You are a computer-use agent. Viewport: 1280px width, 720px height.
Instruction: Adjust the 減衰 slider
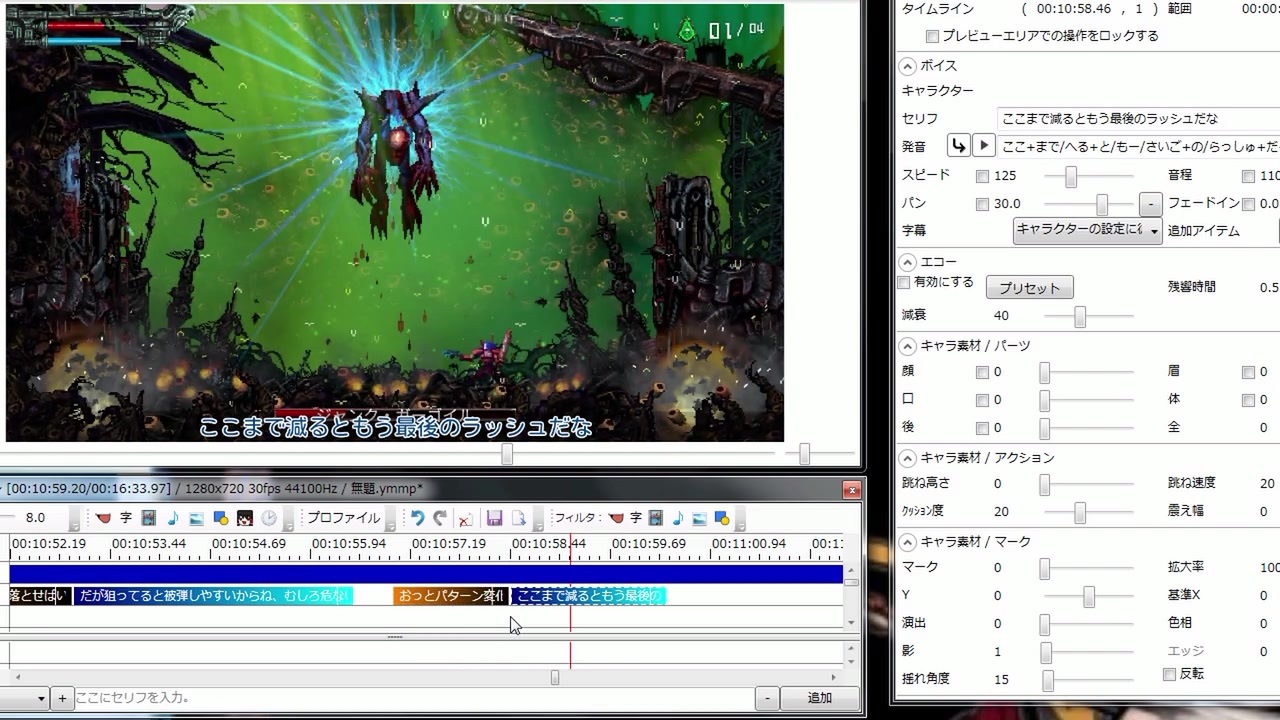point(1080,316)
